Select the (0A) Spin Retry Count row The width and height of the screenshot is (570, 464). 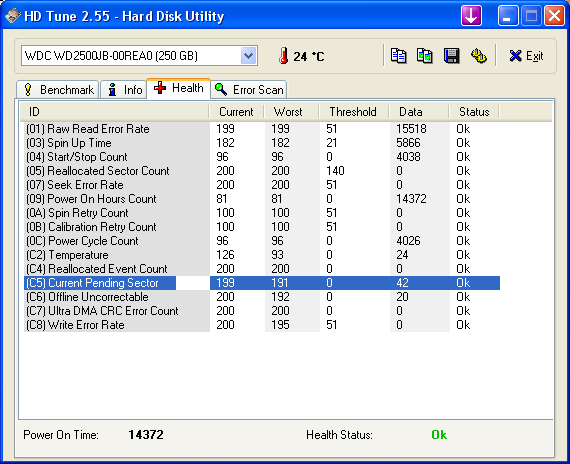[x=262, y=213]
